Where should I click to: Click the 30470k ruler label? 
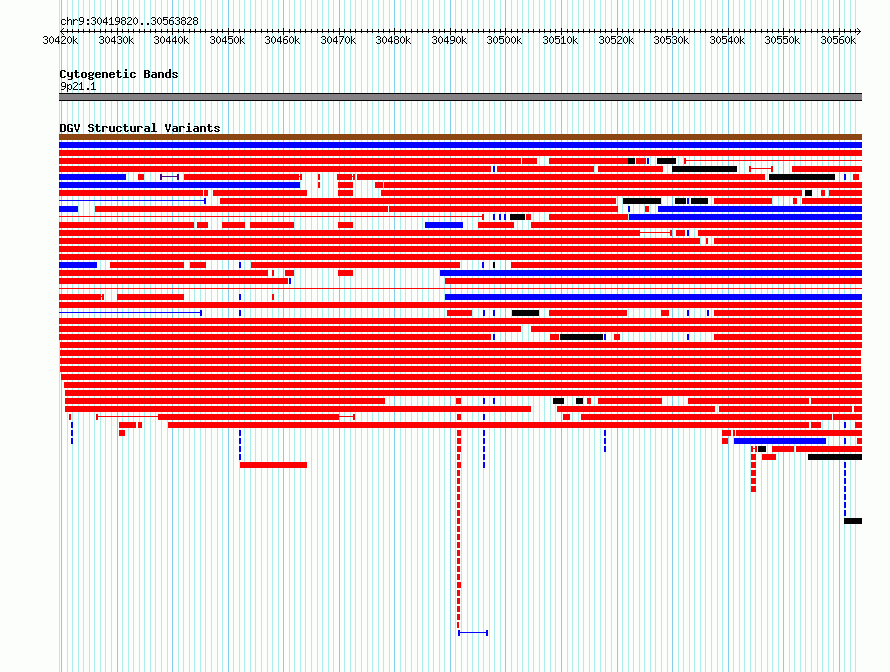pos(338,40)
